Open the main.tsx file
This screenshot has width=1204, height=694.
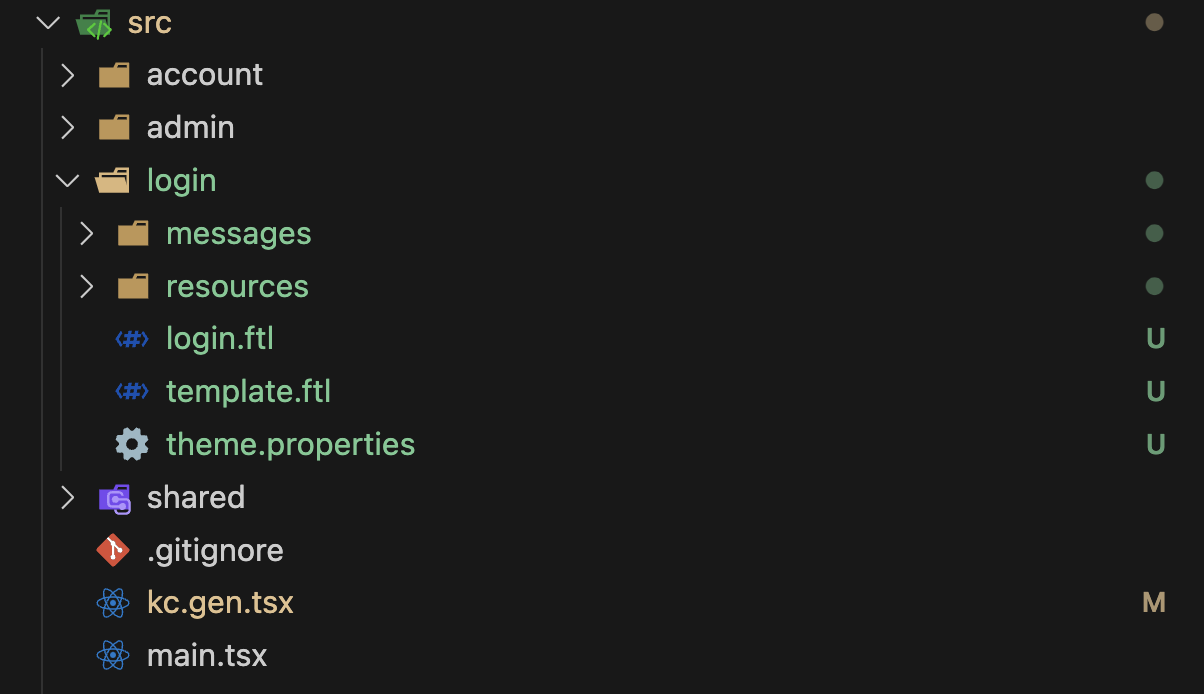[x=207, y=655]
